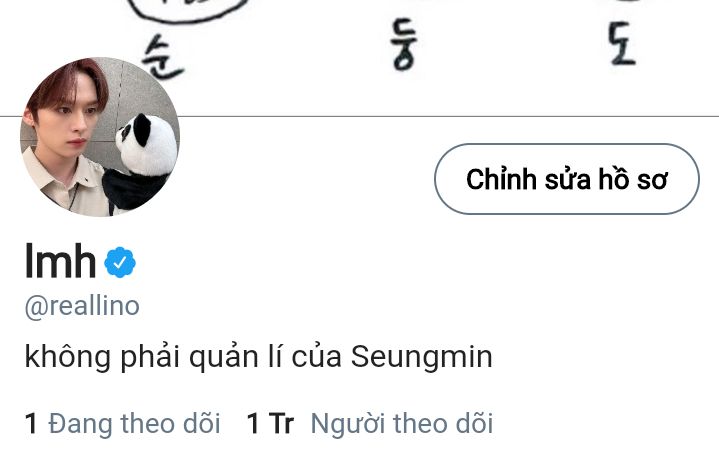Open the "Người theo dõi" followers list
The height and width of the screenshot is (464, 719).
[x=370, y=423]
